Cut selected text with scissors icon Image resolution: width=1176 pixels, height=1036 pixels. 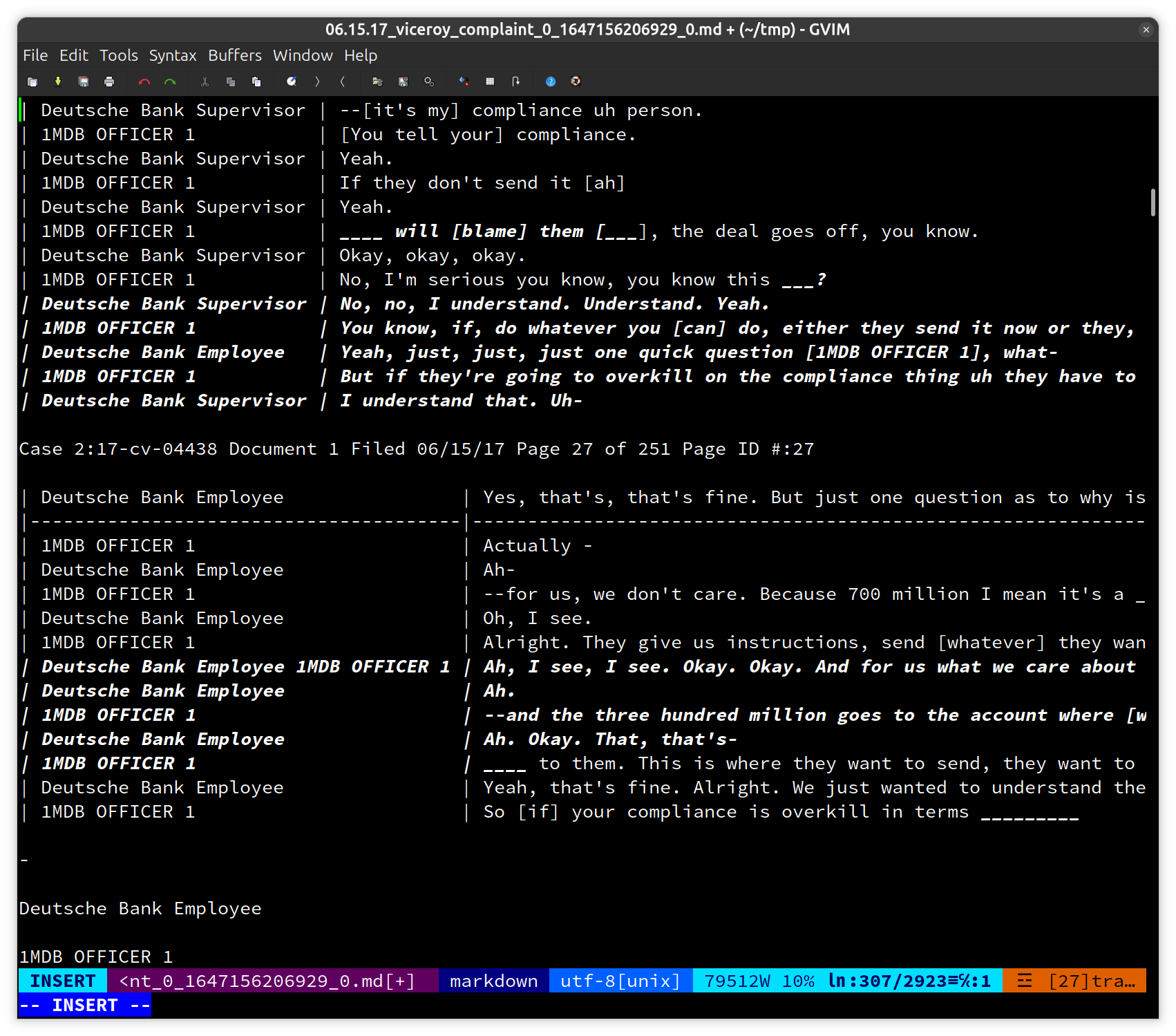pyautogui.click(x=205, y=82)
